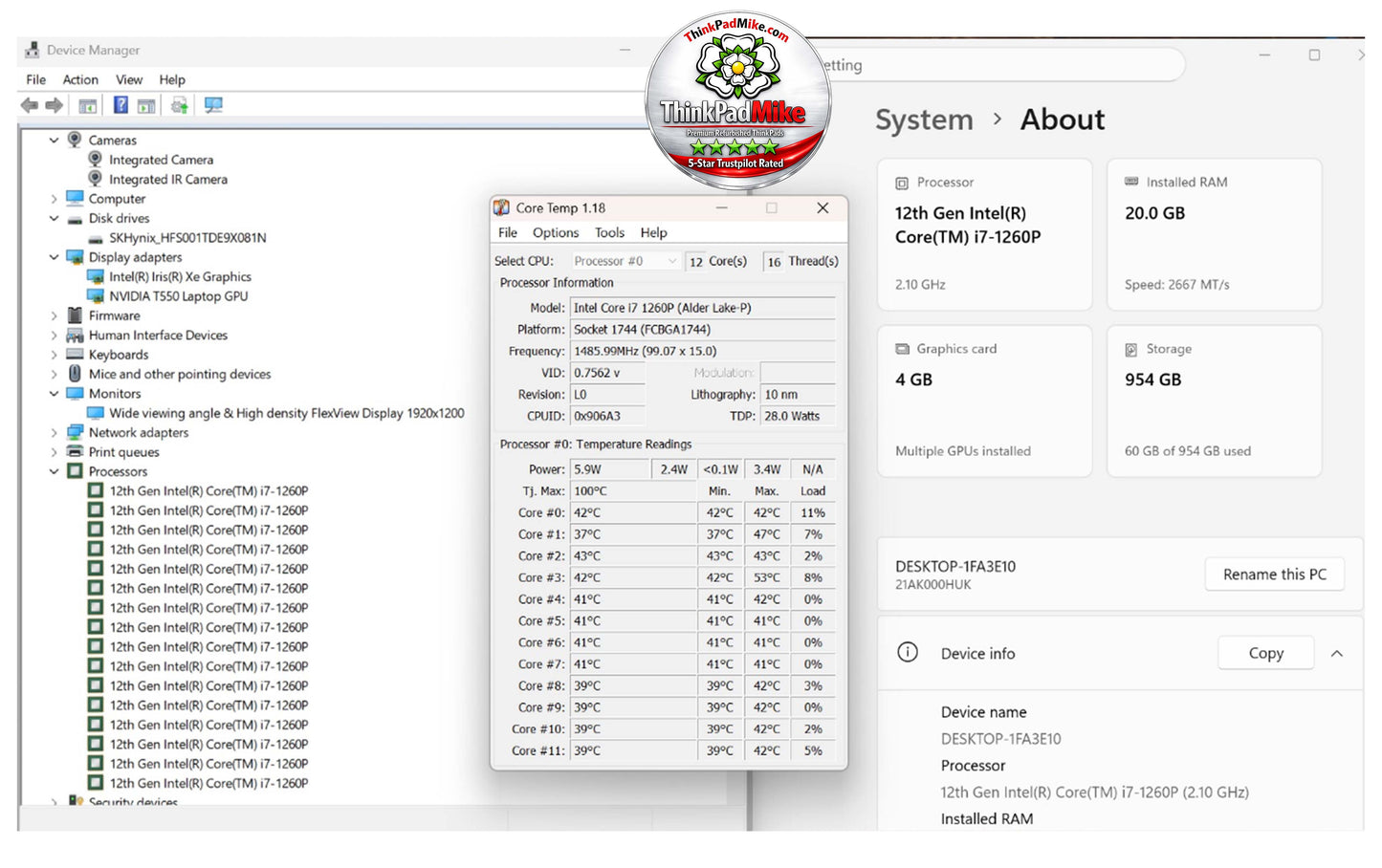The image size is (1382, 868).
Task: Click the Power reading 5.9W
Action: 610,469
